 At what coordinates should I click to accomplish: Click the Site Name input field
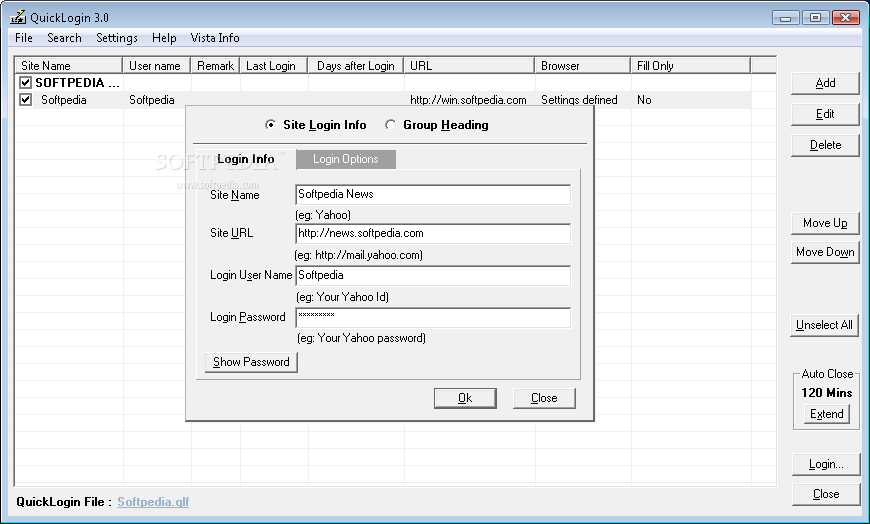tap(433, 194)
